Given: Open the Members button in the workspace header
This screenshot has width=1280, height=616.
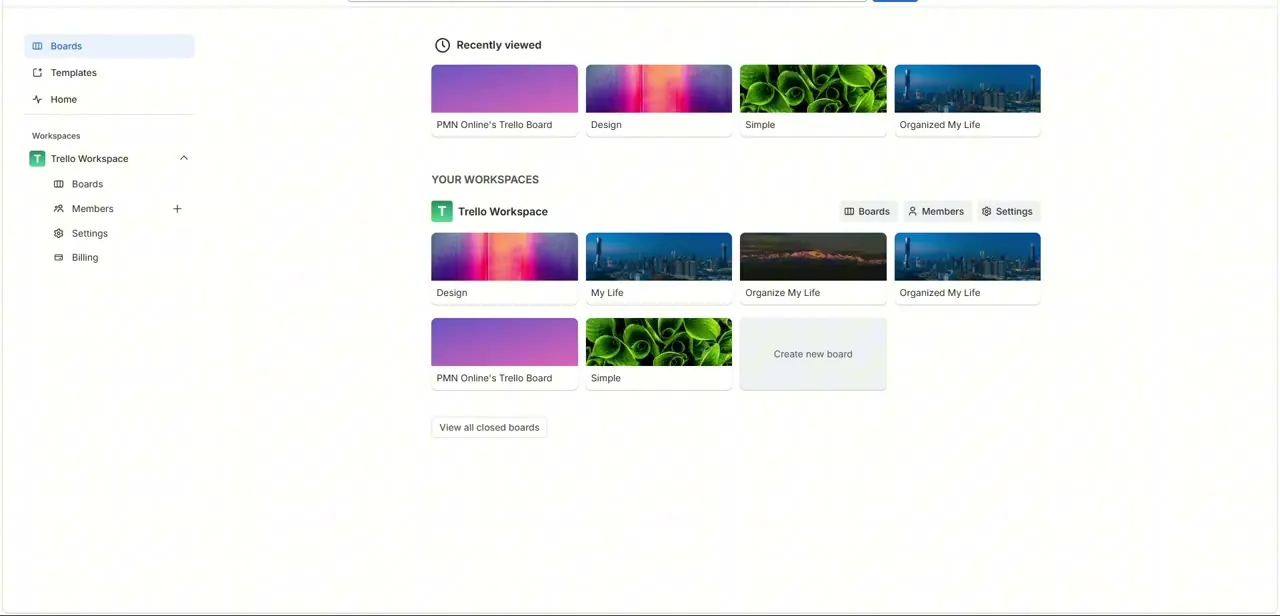Looking at the screenshot, I should 937,211.
